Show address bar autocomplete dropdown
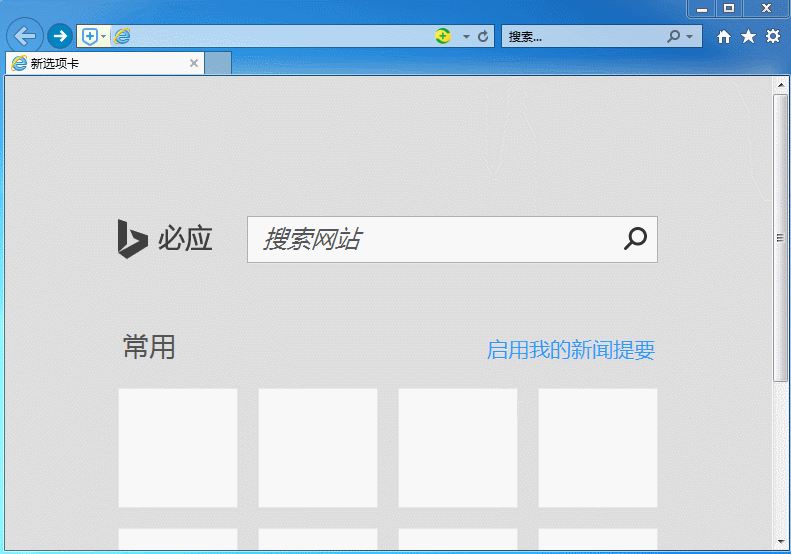Screen dimensions: 791x554 click(x=466, y=36)
